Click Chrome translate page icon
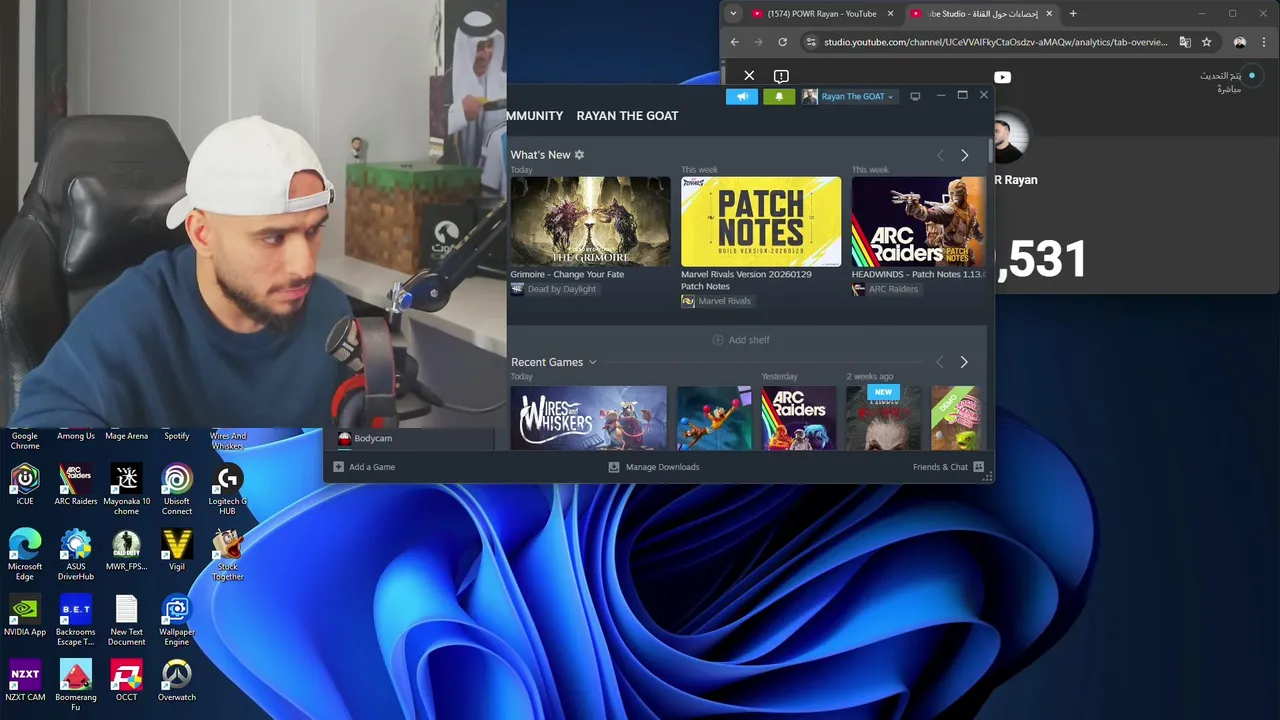The image size is (1280, 720). click(1185, 42)
